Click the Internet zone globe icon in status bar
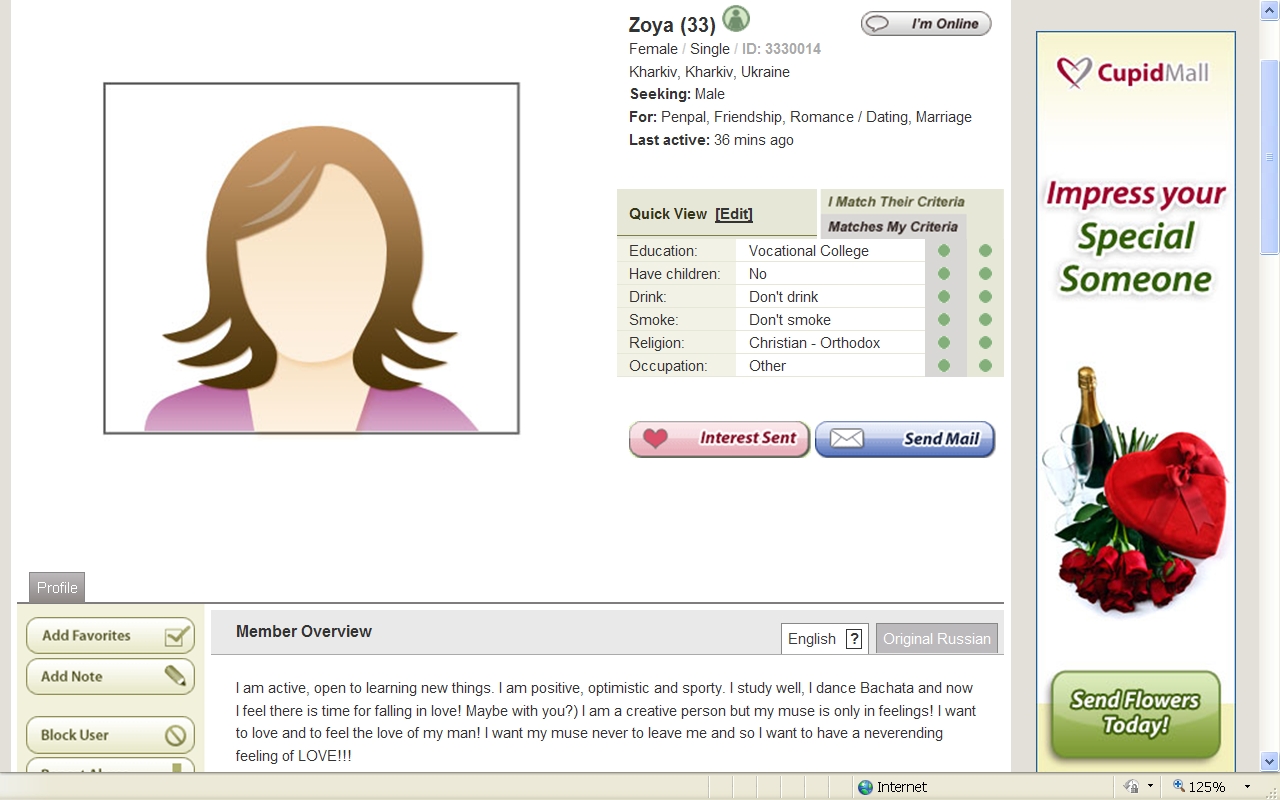Screen dimensions: 1280x800 tap(866, 787)
